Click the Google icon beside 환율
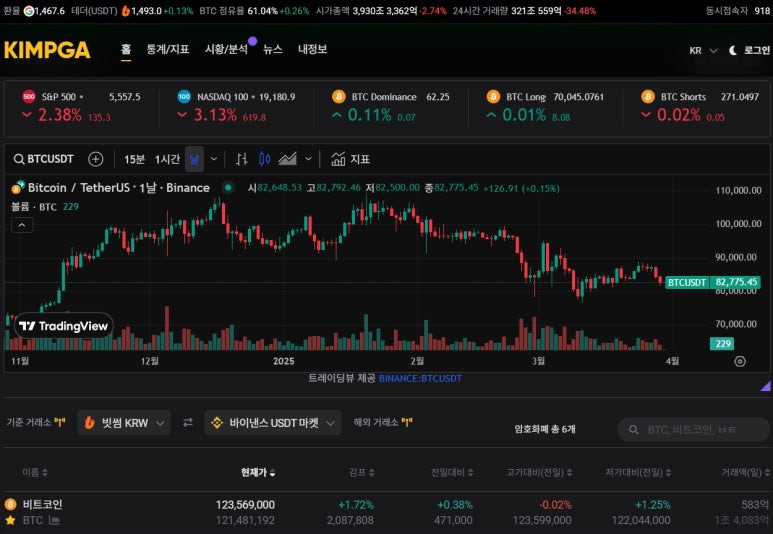The image size is (773, 534). pyautogui.click(x=29, y=11)
